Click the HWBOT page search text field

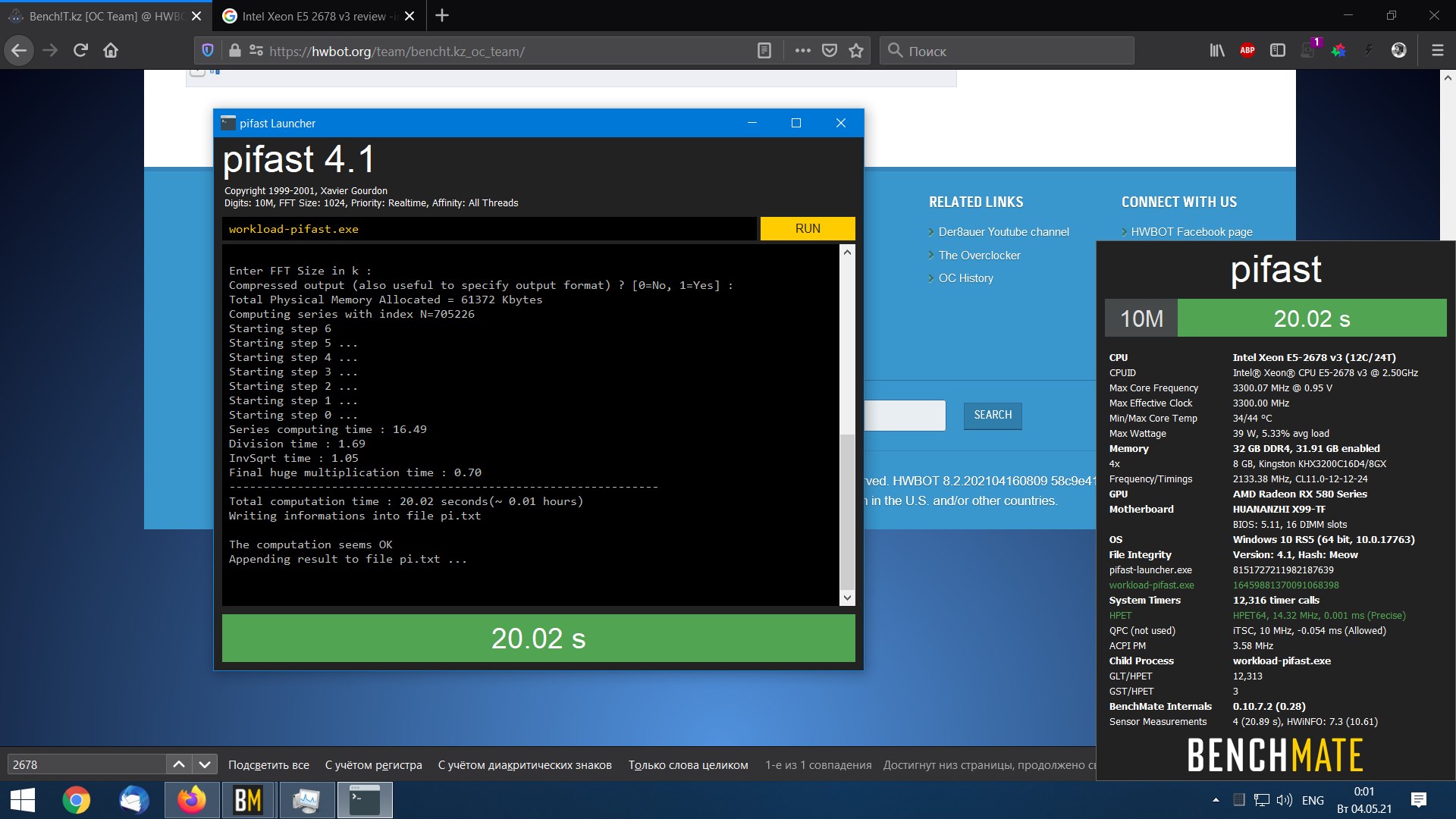(905, 416)
